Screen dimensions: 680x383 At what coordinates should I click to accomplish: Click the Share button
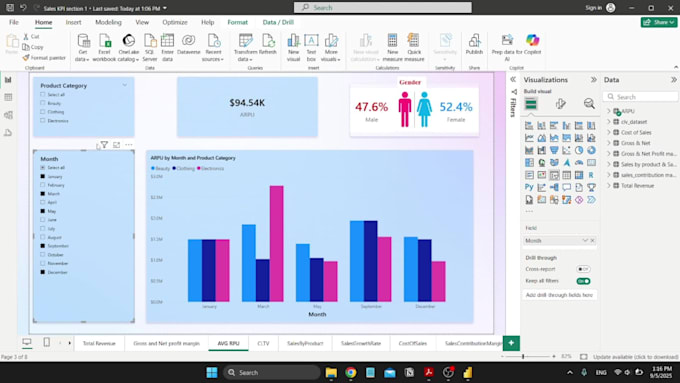click(x=659, y=22)
